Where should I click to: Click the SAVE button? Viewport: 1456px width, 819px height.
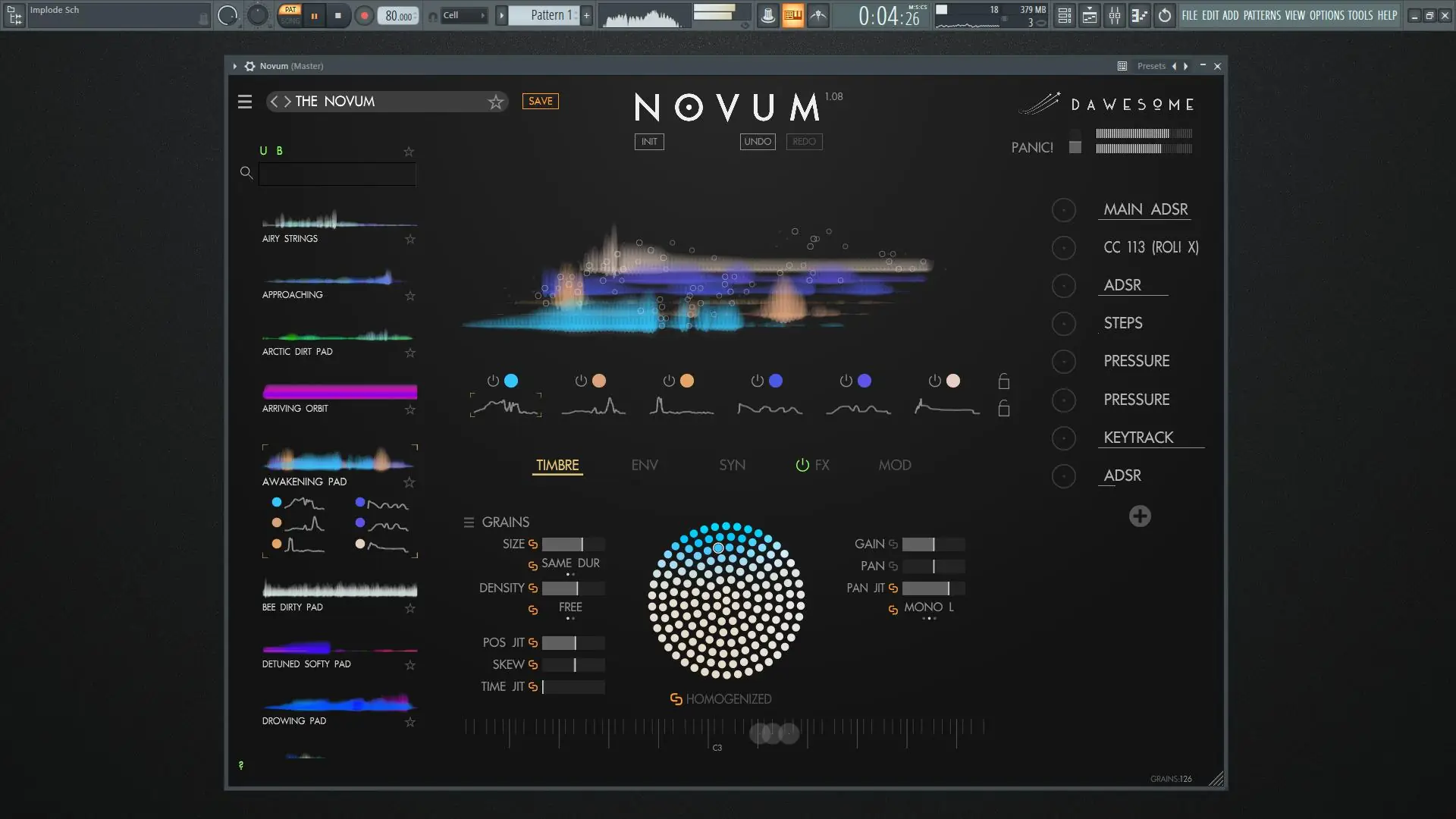[x=540, y=101]
